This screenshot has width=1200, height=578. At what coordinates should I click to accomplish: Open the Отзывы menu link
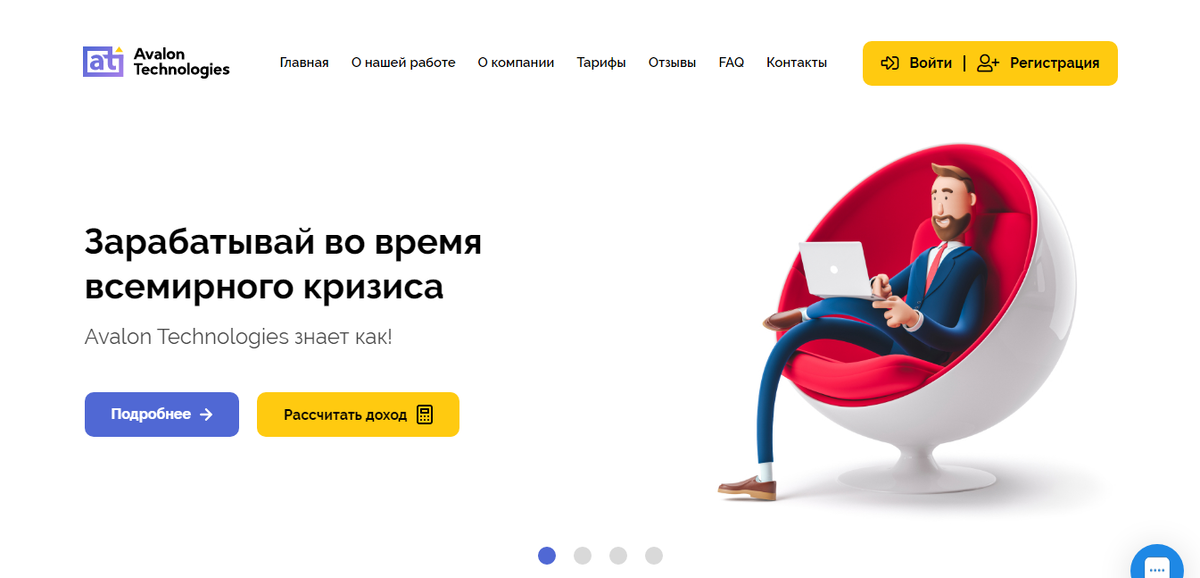(x=672, y=62)
